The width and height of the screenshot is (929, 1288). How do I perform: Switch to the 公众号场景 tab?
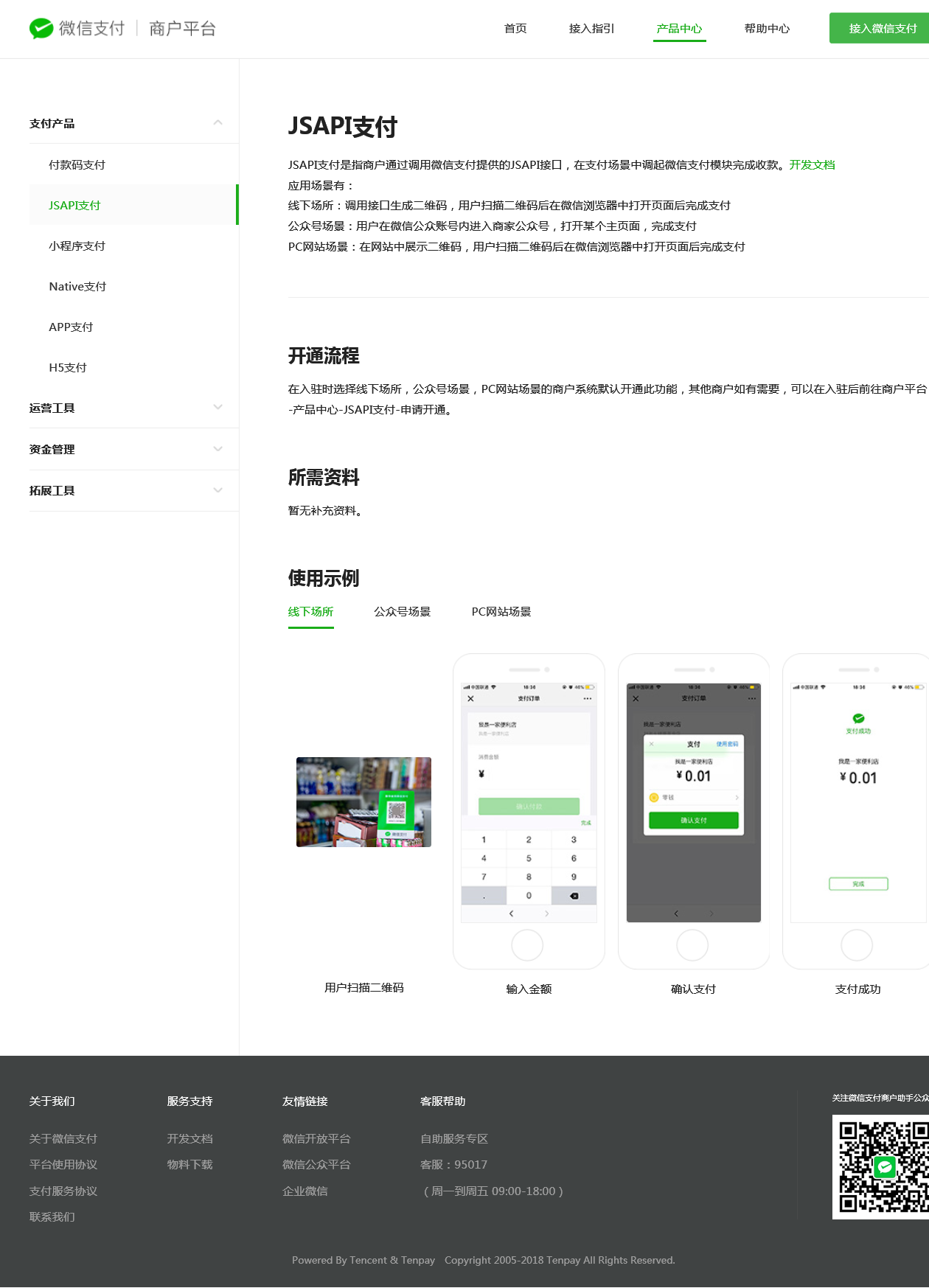[x=402, y=611]
